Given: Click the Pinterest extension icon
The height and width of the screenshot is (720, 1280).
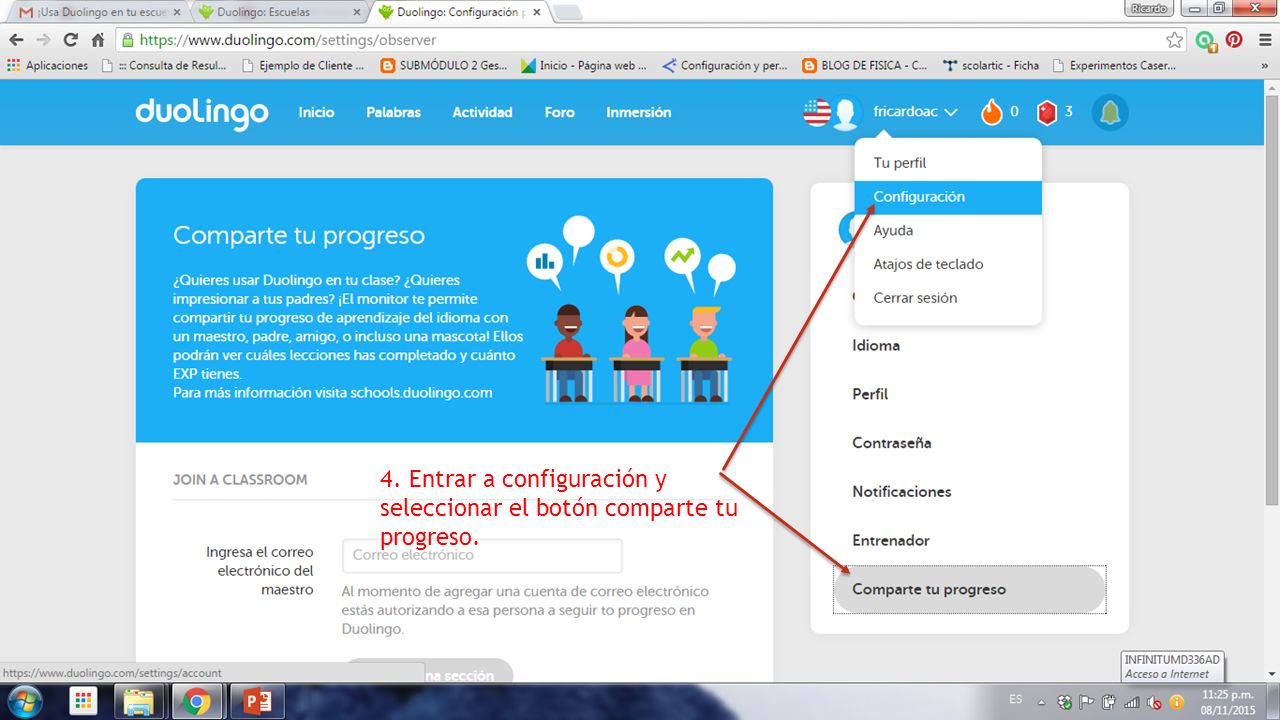Looking at the screenshot, I should coord(1235,40).
